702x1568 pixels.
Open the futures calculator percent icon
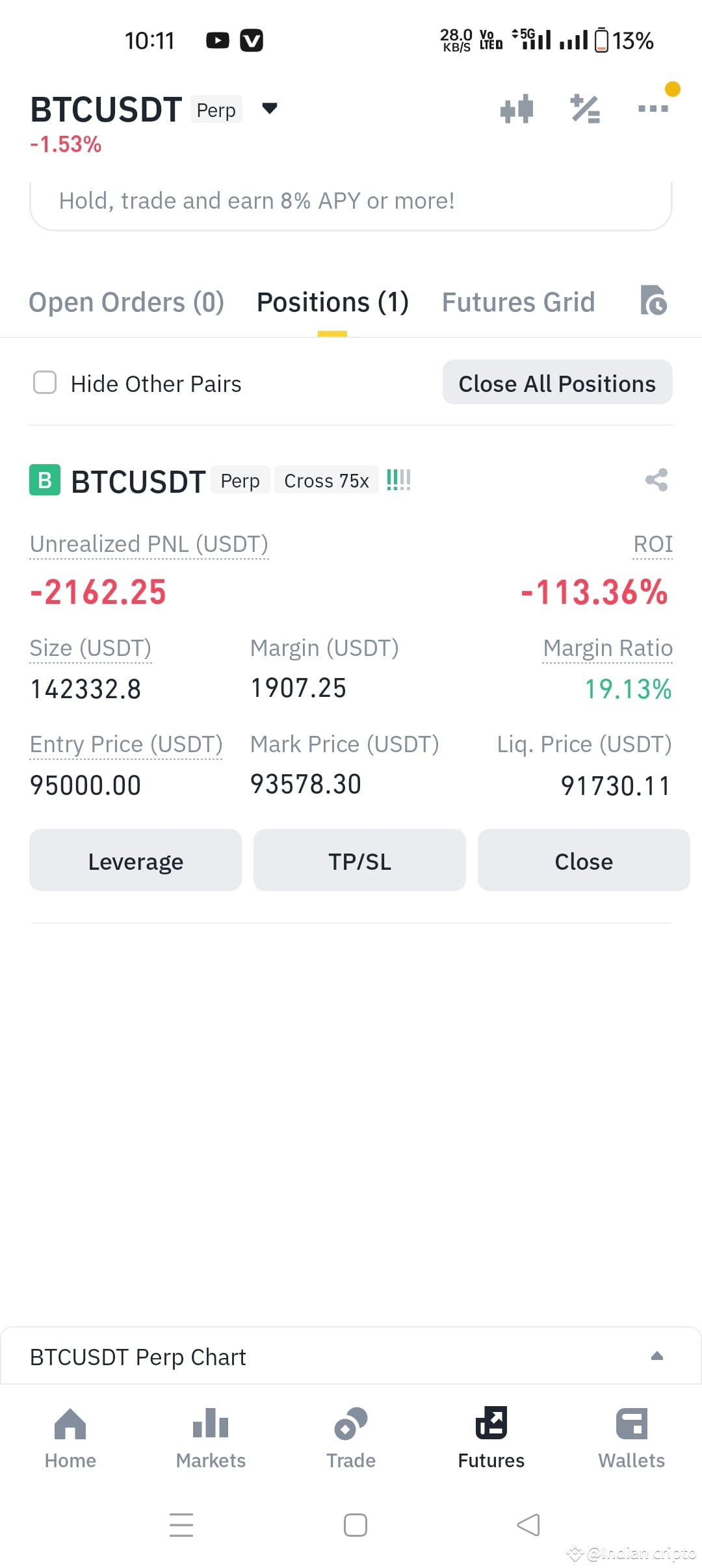(x=585, y=109)
